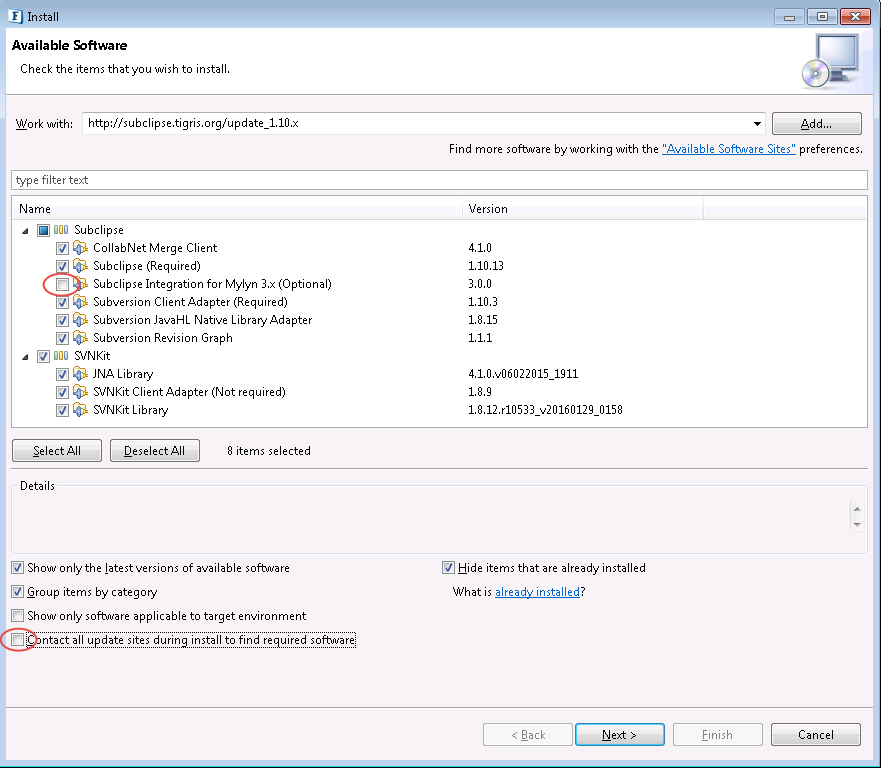The image size is (881, 769).
Task: Collapse the SVNKit category tree
Action: [x=25, y=356]
